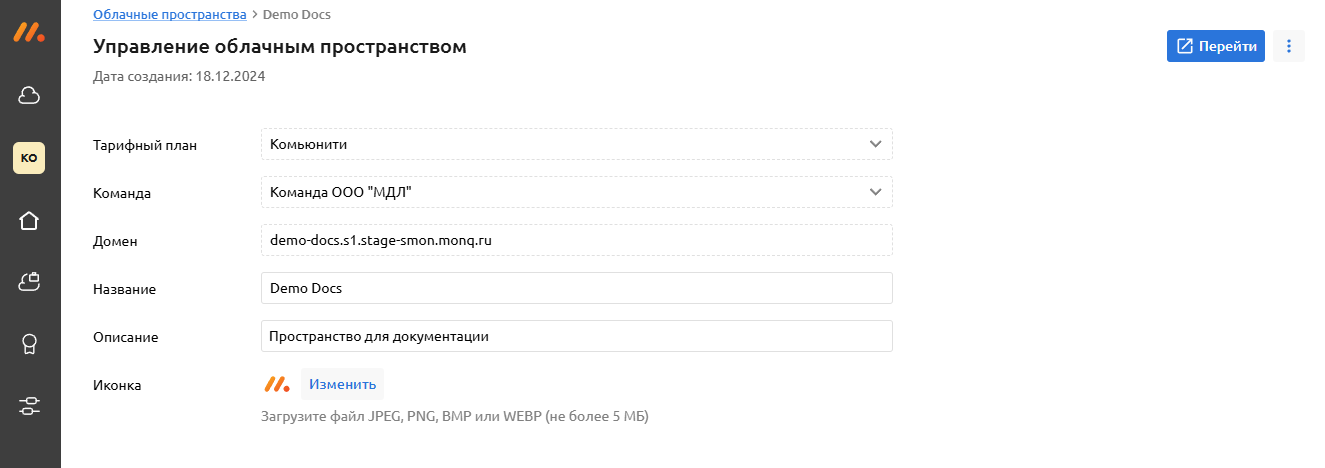
Task: Open the three-dot more options menu
Action: coord(1289,46)
